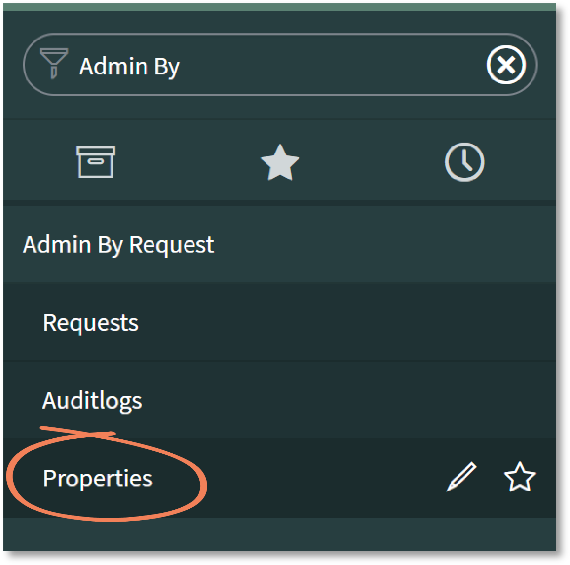Clear the navigator filter with X button
Image resolution: width=570 pixels, height=565 pixels.
[506, 65]
